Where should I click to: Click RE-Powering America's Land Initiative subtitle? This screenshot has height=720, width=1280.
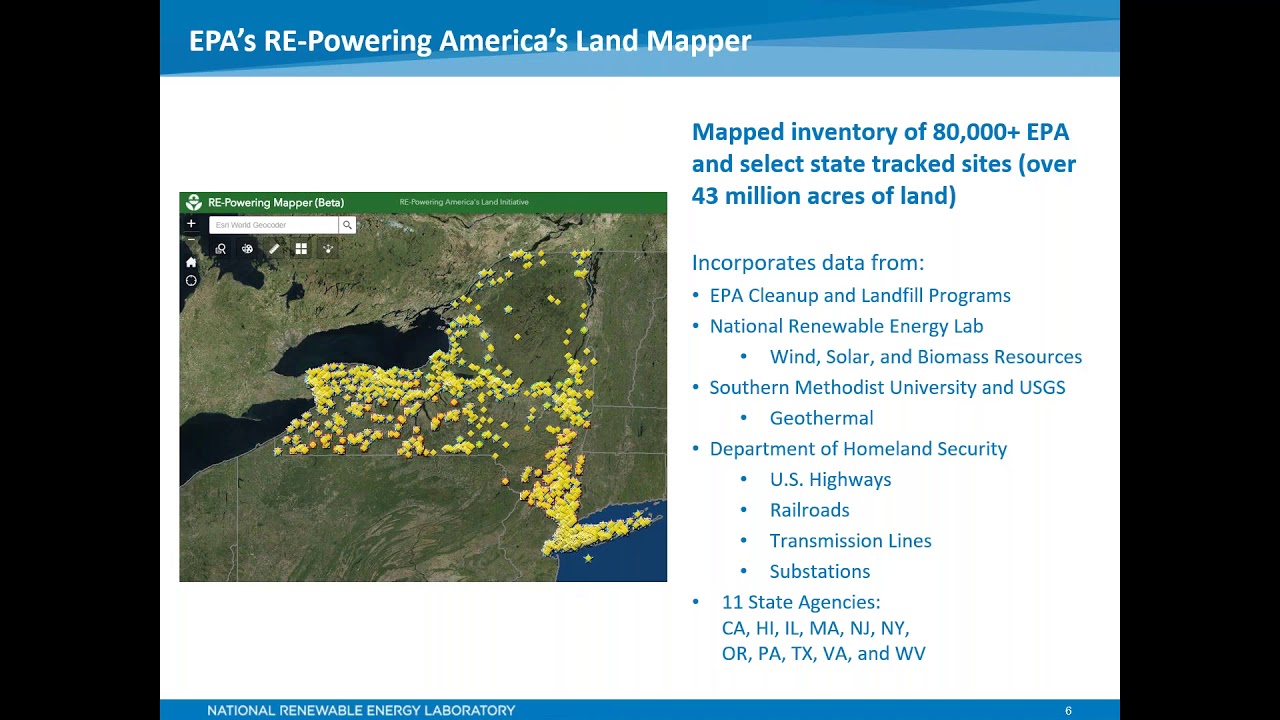(x=464, y=202)
